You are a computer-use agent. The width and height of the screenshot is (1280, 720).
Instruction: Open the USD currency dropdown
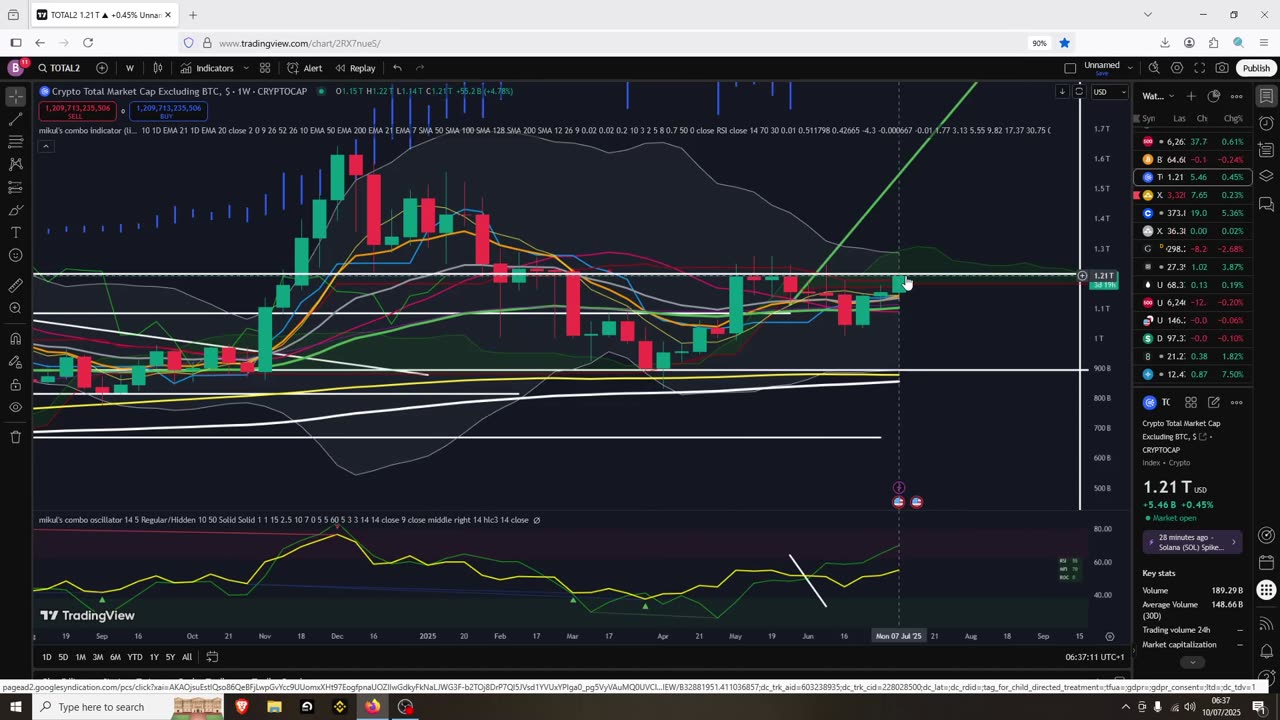pos(1108,92)
